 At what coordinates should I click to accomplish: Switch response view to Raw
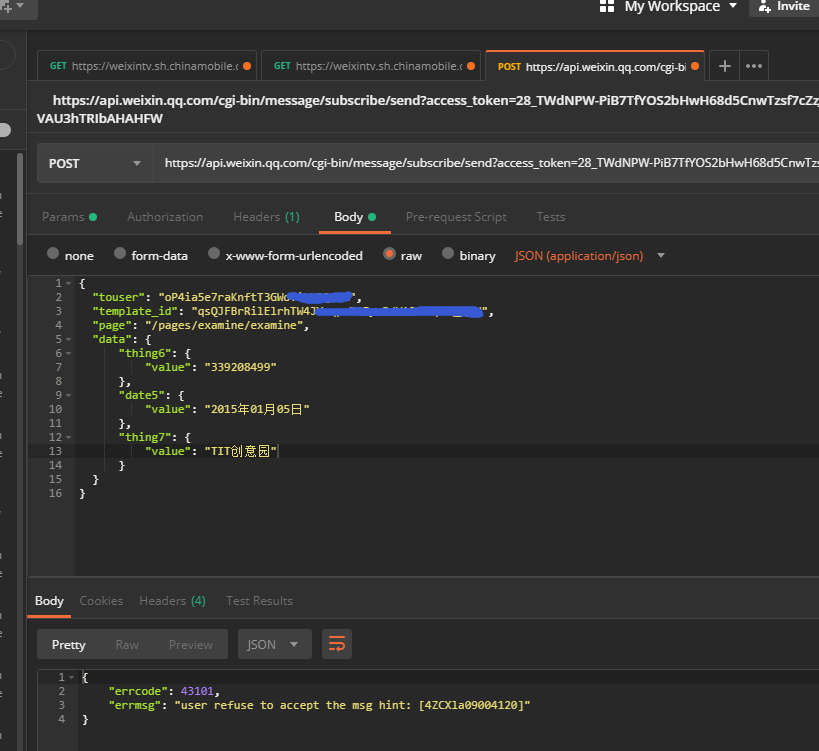click(127, 644)
